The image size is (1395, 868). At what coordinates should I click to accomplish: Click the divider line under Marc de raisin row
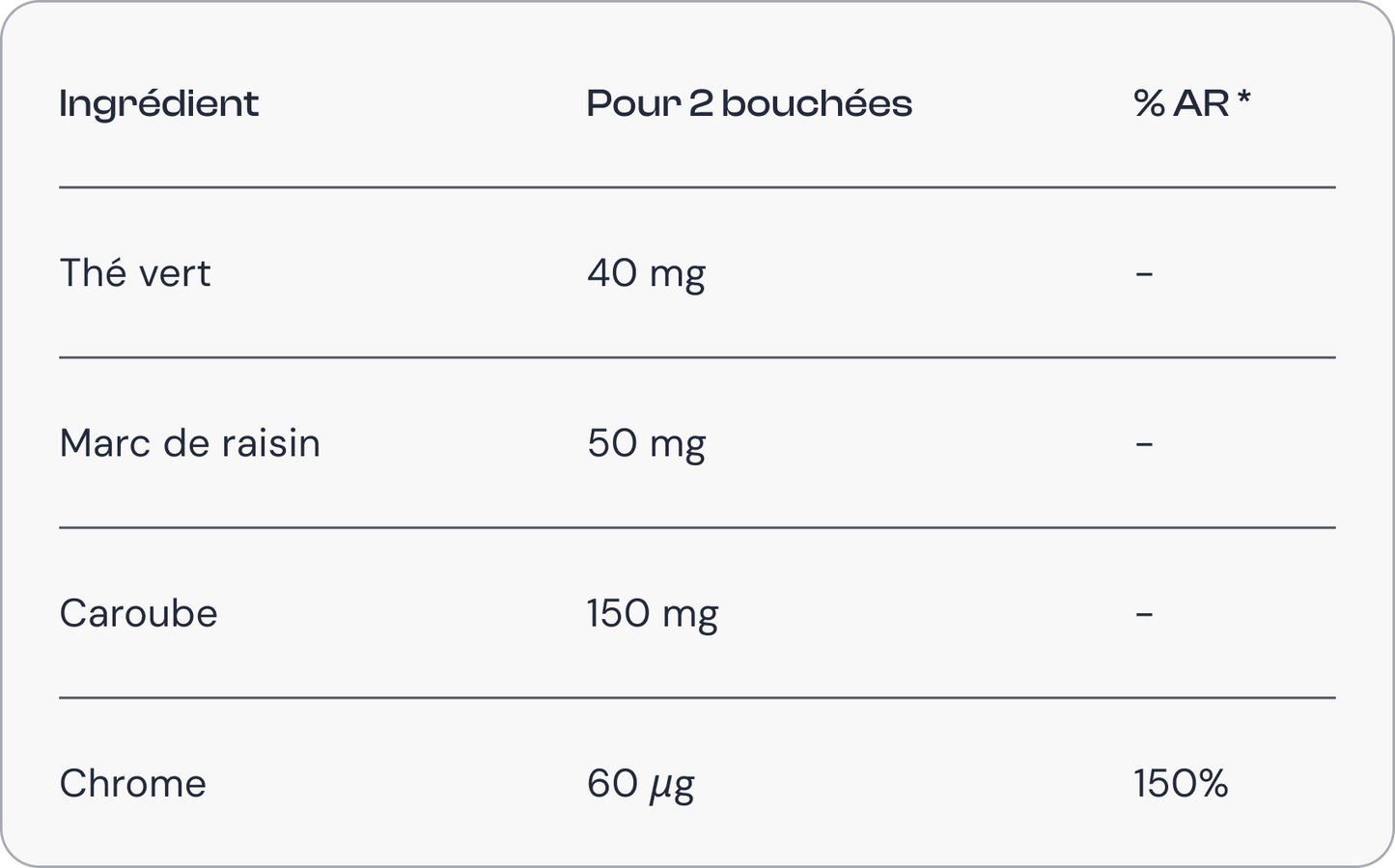(x=697, y=527)
